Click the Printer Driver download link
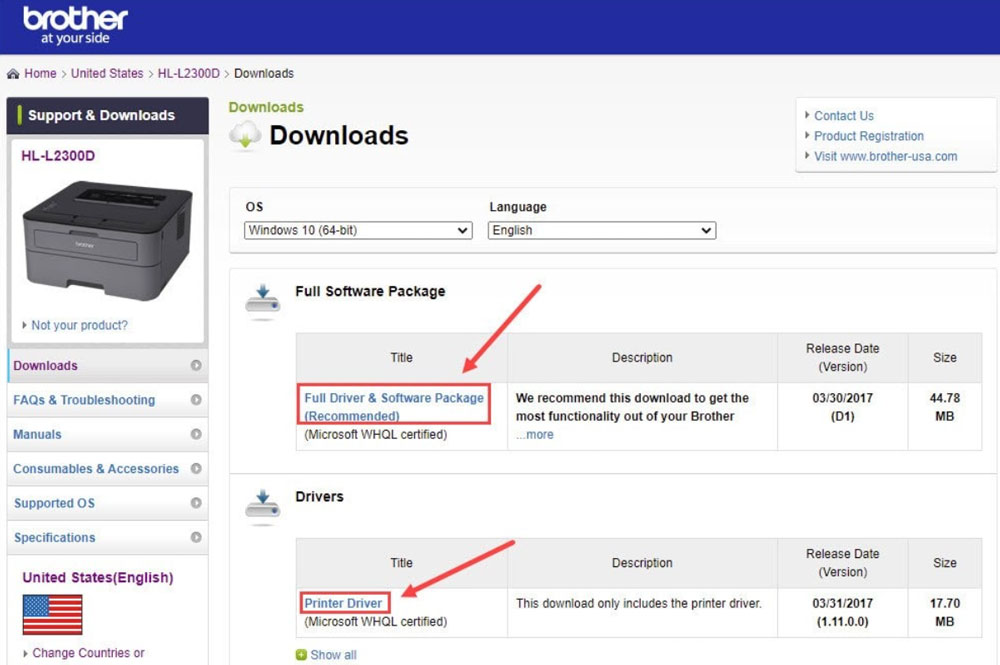The image size is (1000, 665). point(343,603)
